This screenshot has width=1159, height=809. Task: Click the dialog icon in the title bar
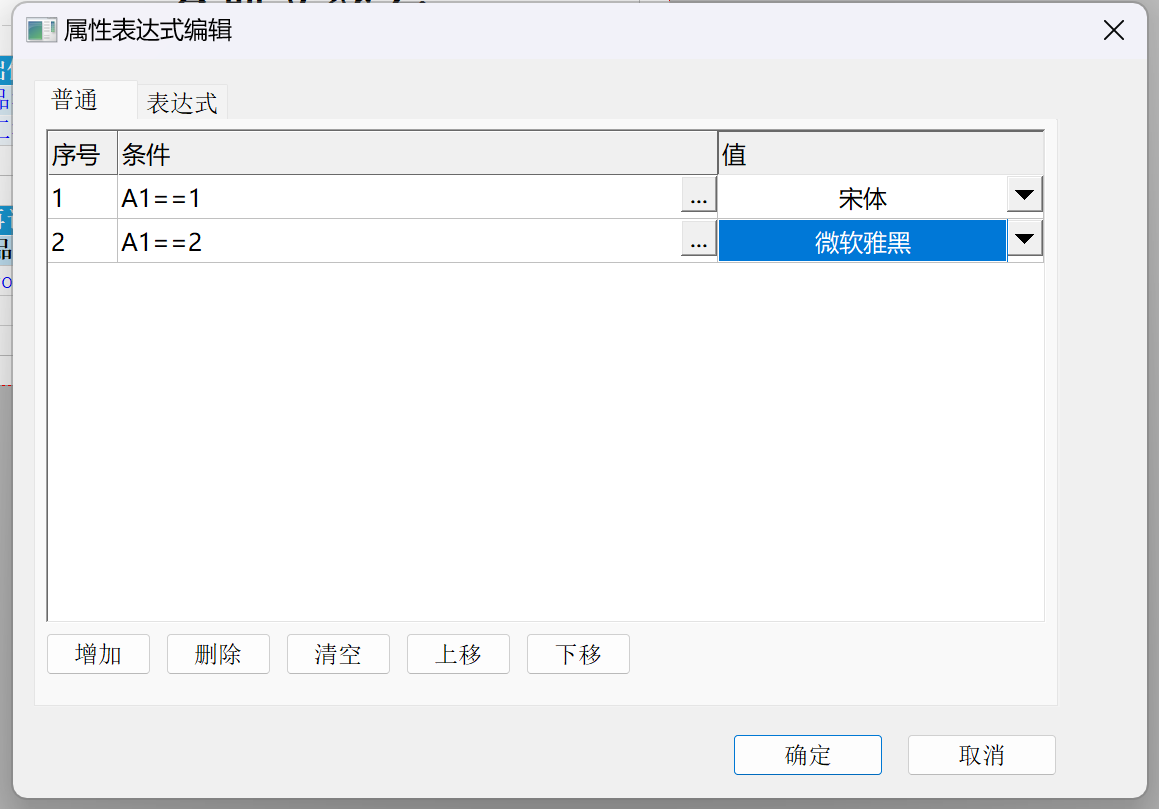pyautogui.click(x=41, y=30)
